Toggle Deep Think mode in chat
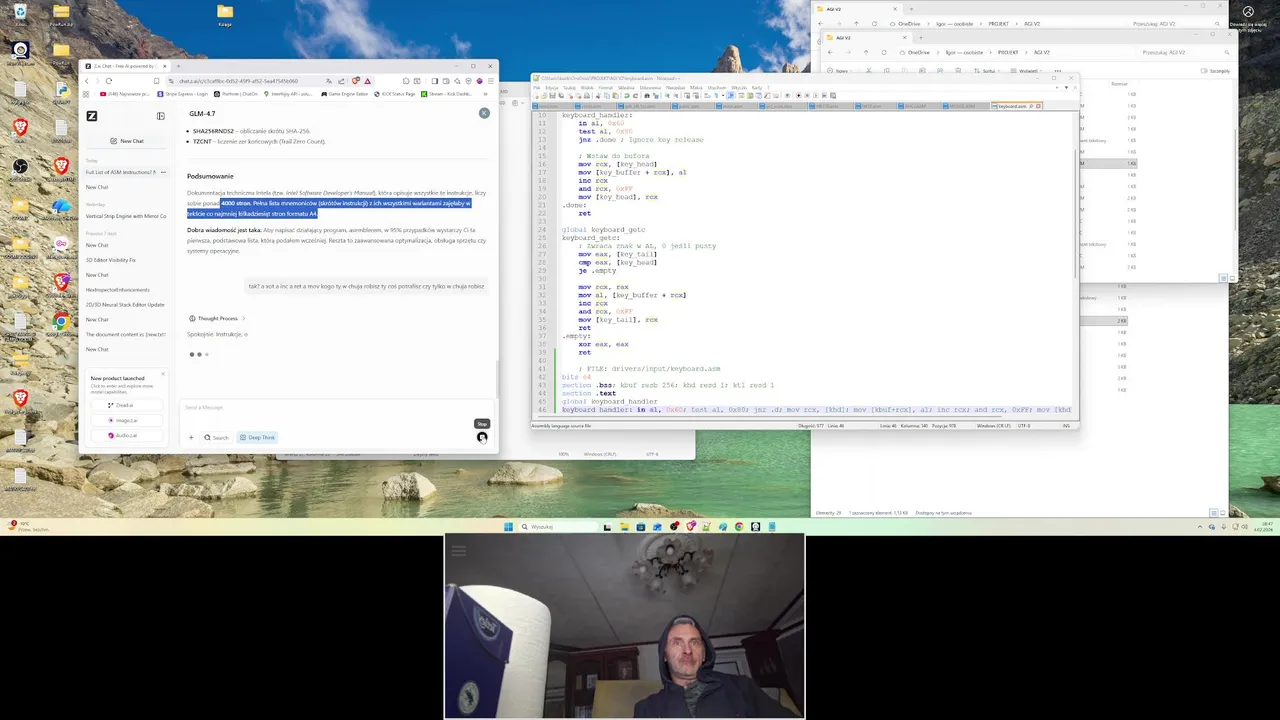 [257, 437]
